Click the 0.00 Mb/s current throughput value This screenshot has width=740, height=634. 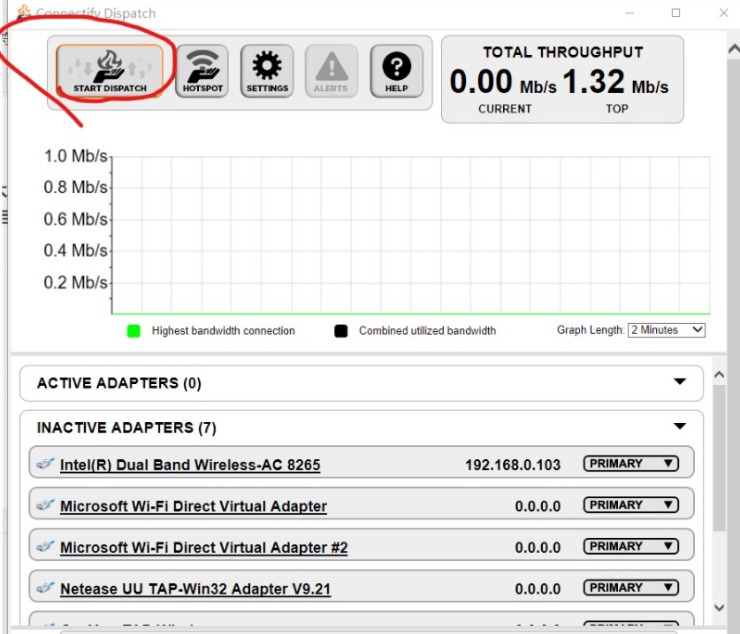503,81
